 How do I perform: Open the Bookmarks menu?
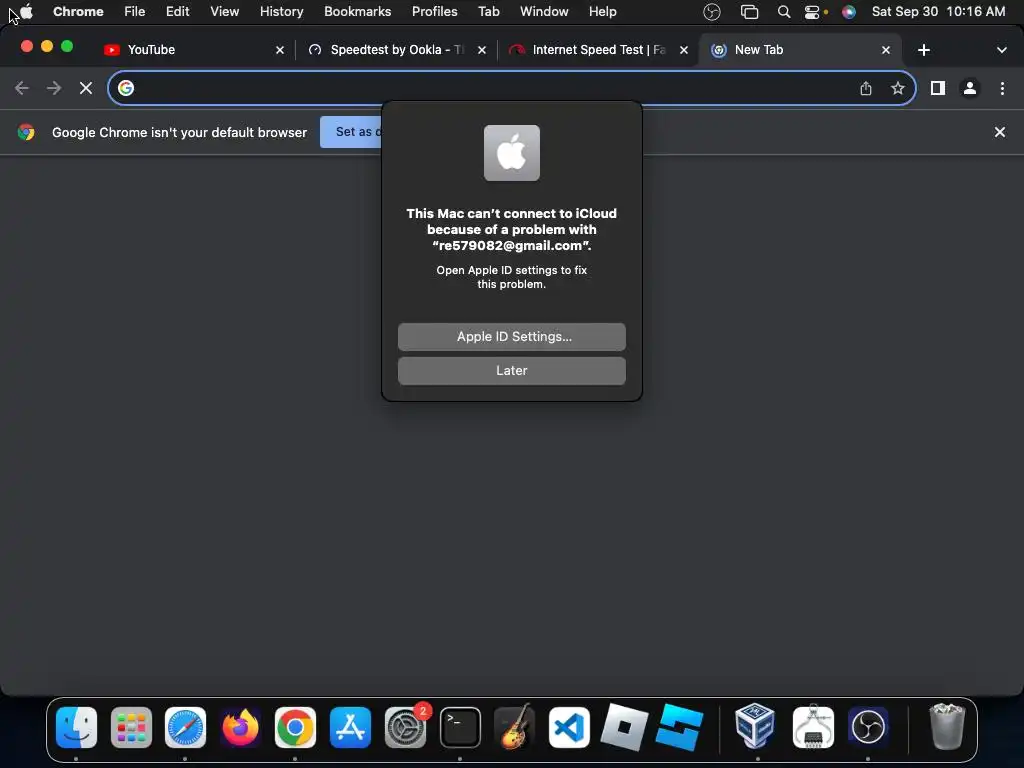[357, 12]
